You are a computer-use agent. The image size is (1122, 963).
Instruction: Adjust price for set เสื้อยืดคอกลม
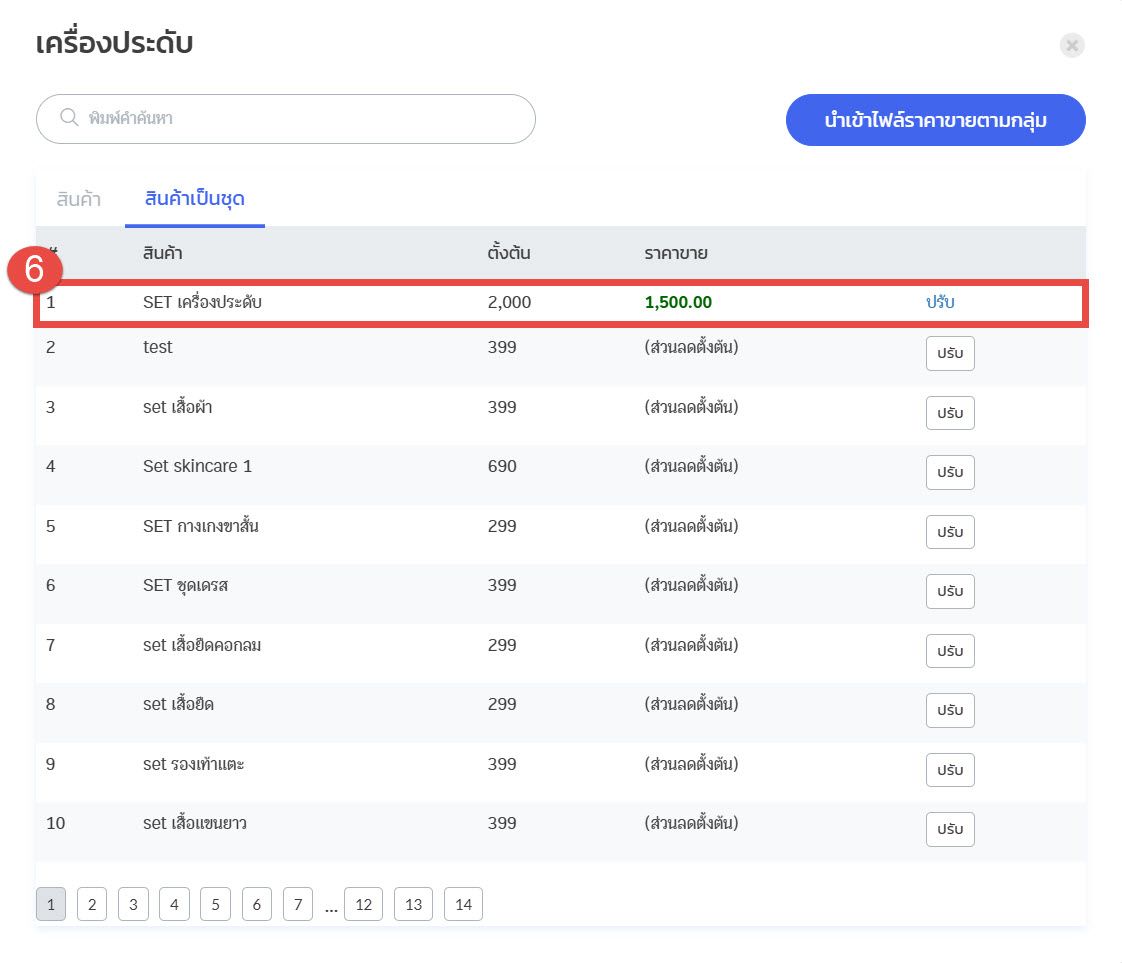pyautogui.click(x=949, y=651)
